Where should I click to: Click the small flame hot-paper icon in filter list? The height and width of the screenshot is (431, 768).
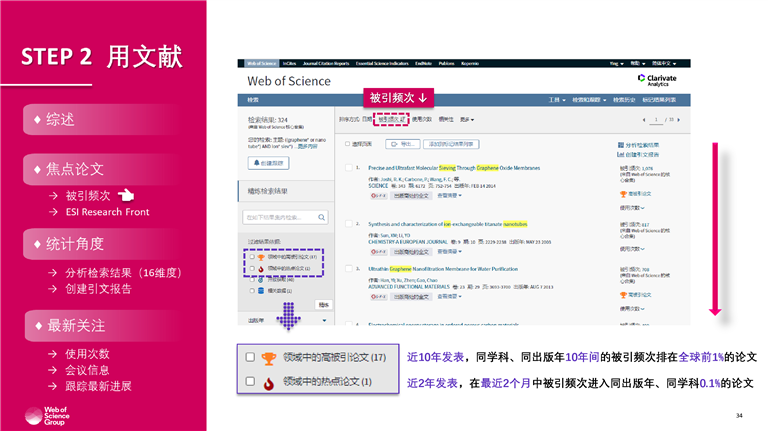261,269
